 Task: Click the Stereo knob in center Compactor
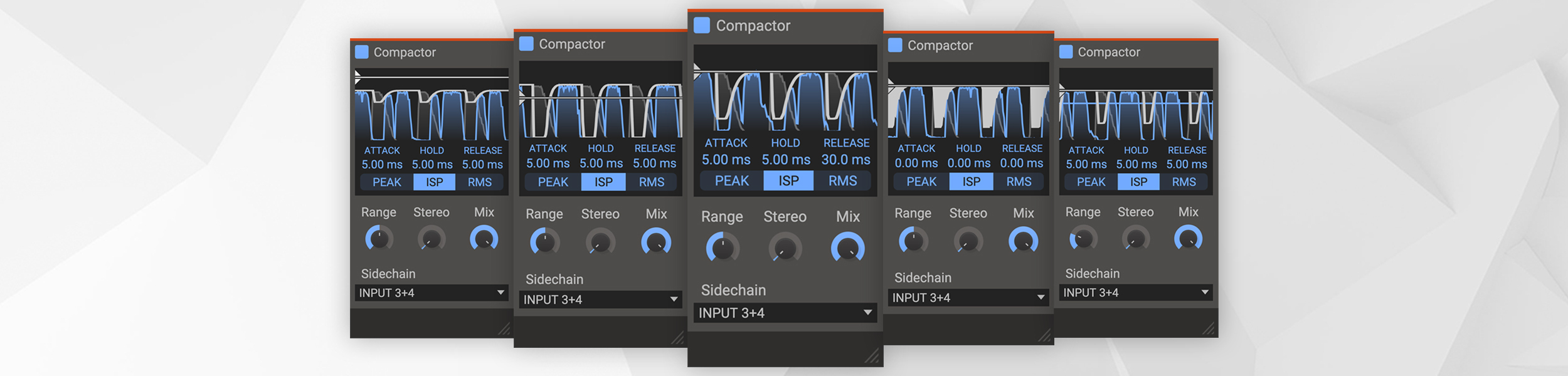pos(785,248)
